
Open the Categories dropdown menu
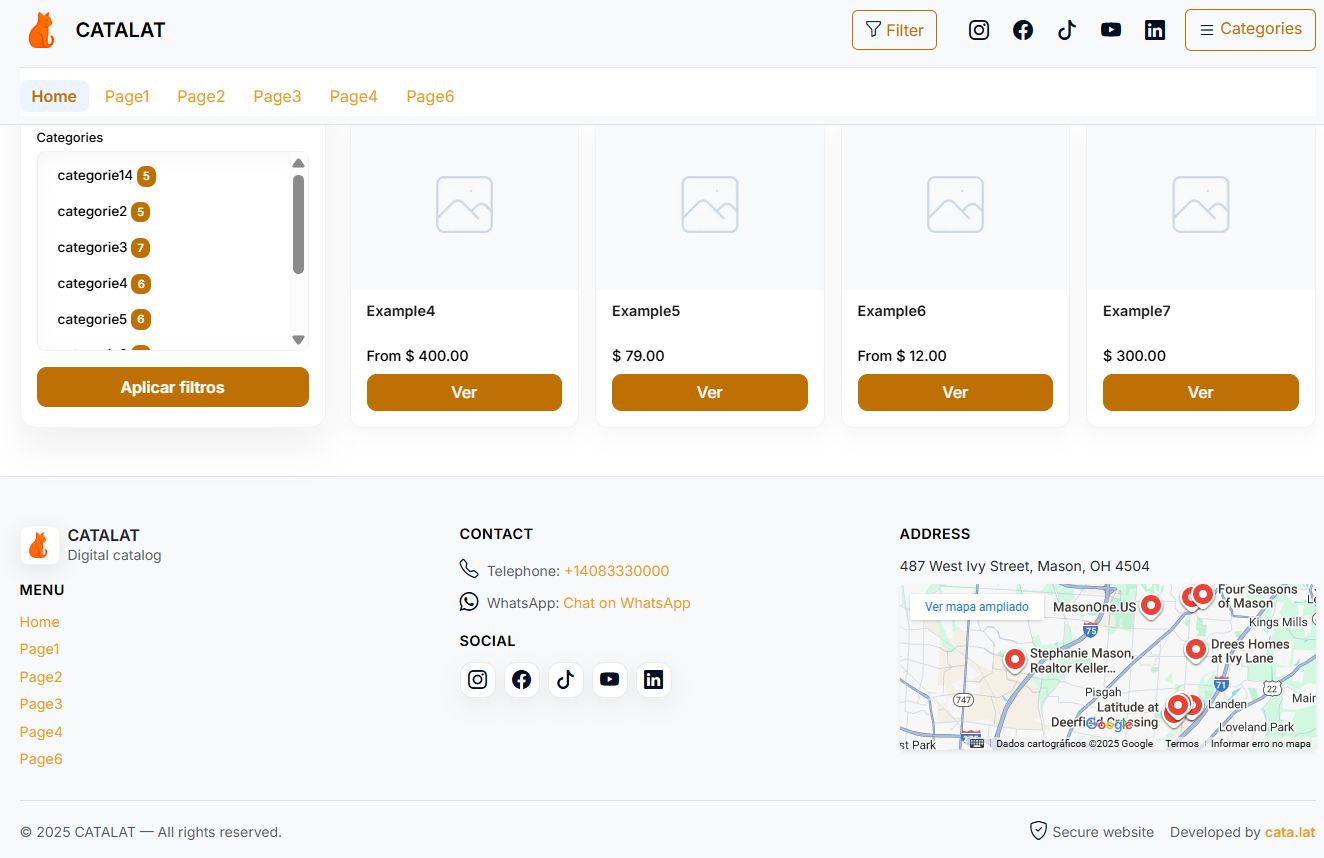click(x=1250, y=29)
